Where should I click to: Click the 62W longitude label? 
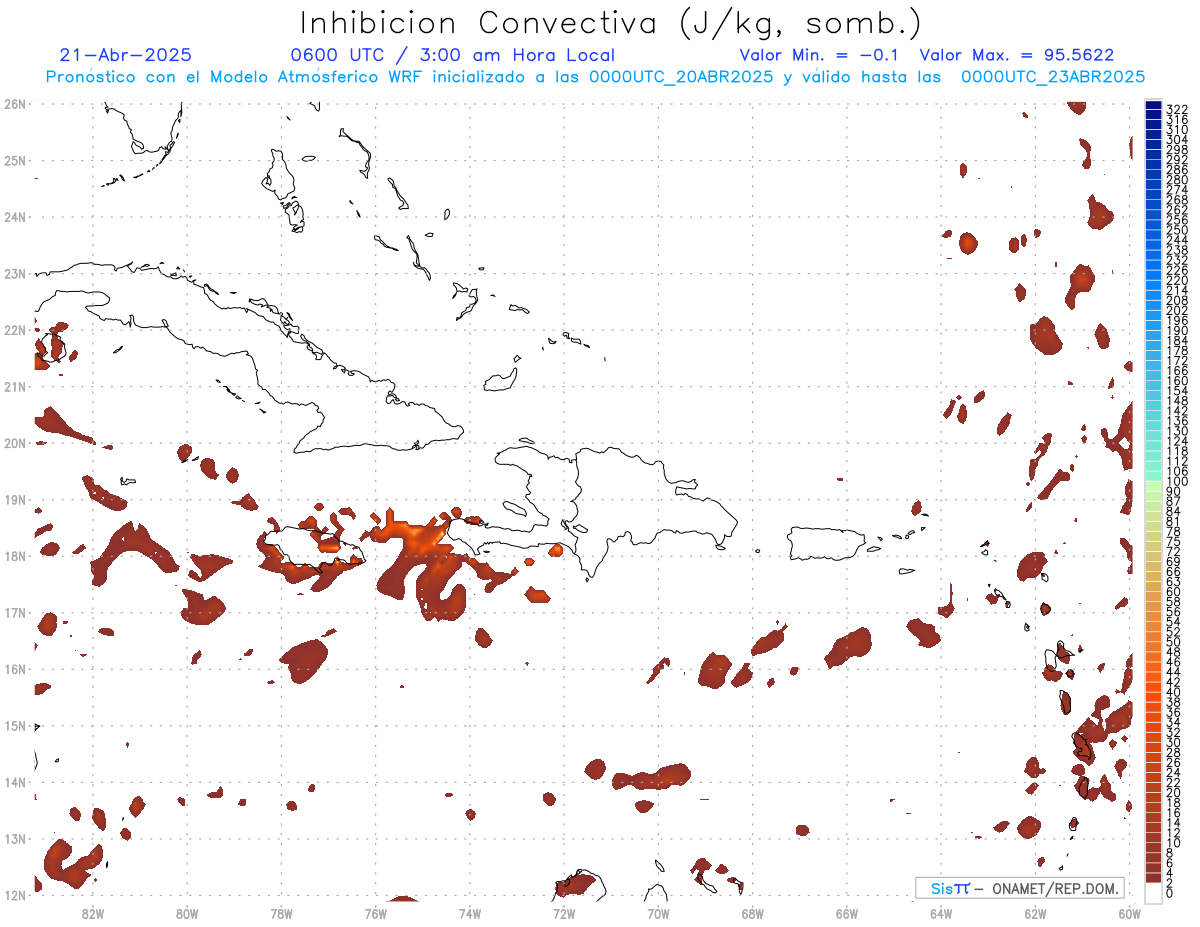point(1035,913)
